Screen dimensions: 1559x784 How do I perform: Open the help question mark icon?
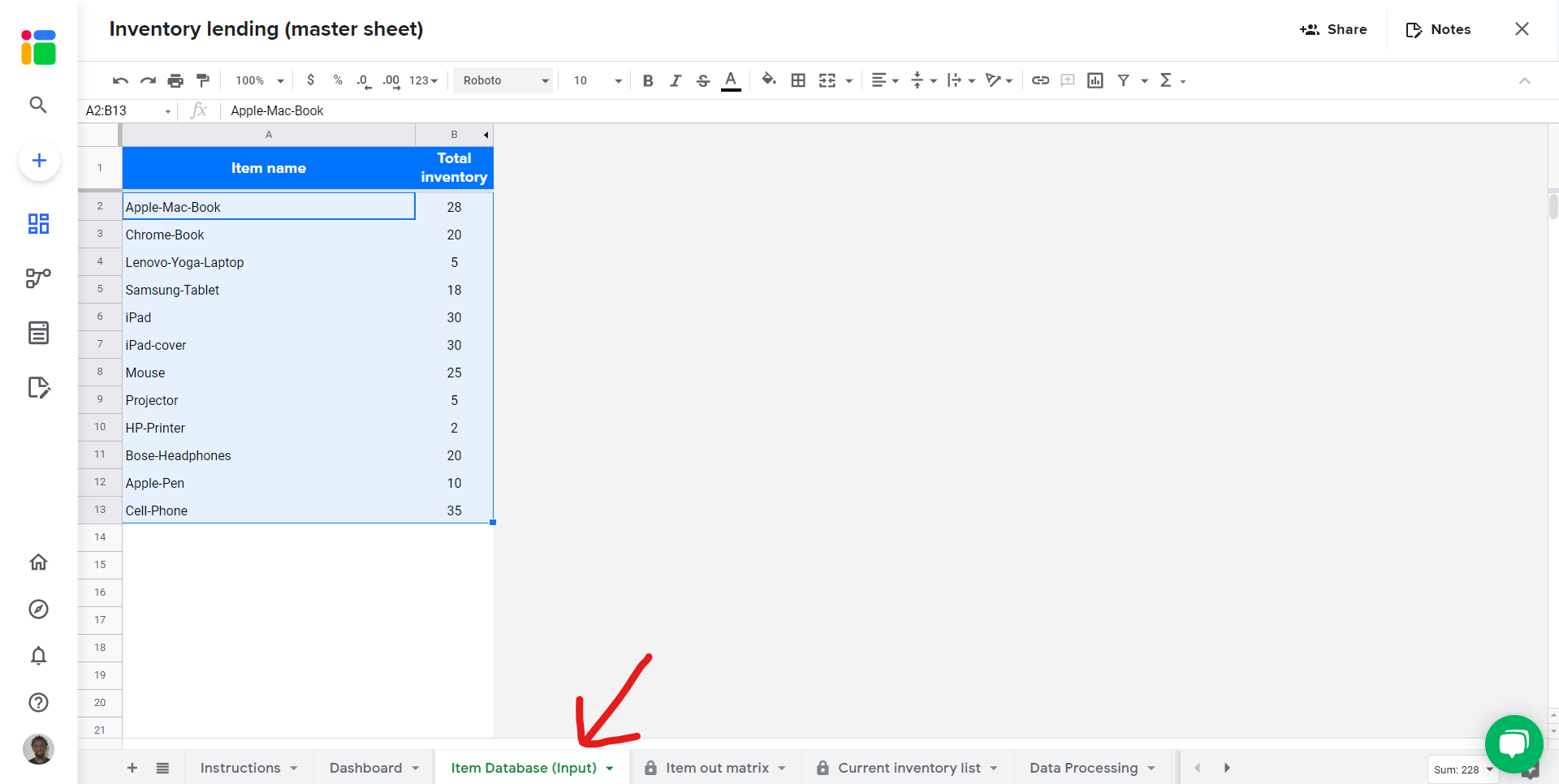click(38, 702)
